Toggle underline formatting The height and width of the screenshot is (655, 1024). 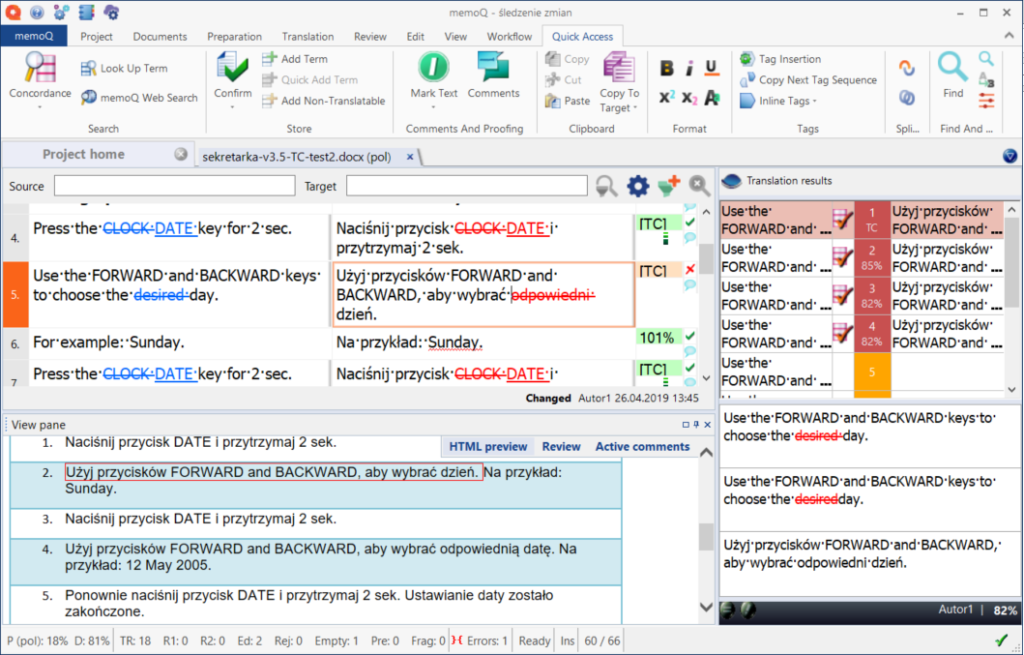pos(711,68)
